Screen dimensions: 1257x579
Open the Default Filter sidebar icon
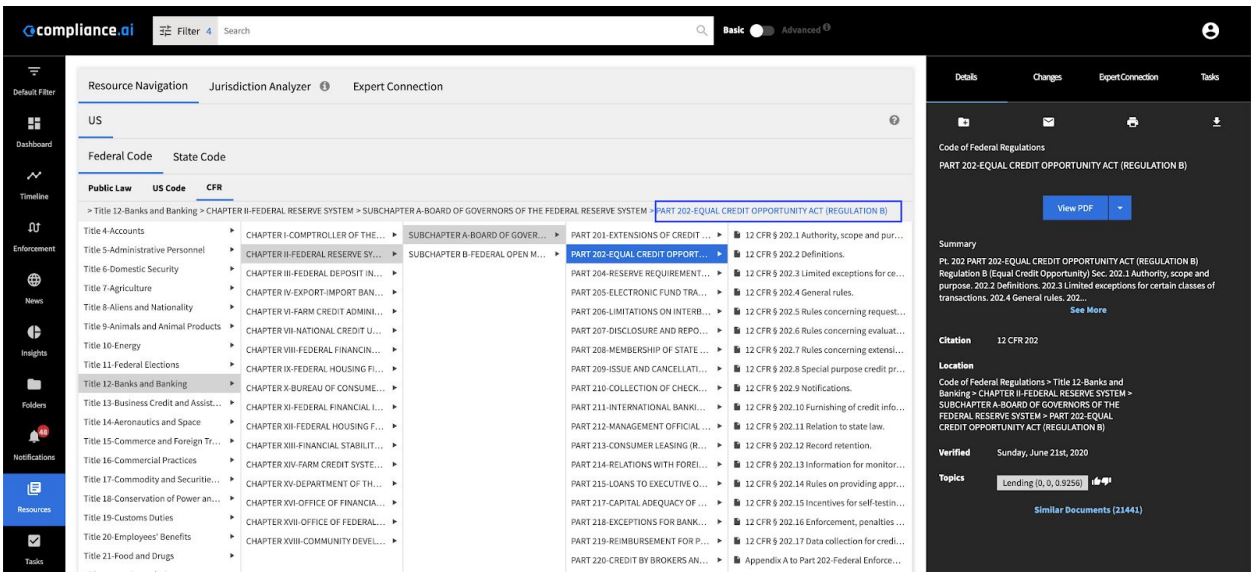(x=33, y=73)
